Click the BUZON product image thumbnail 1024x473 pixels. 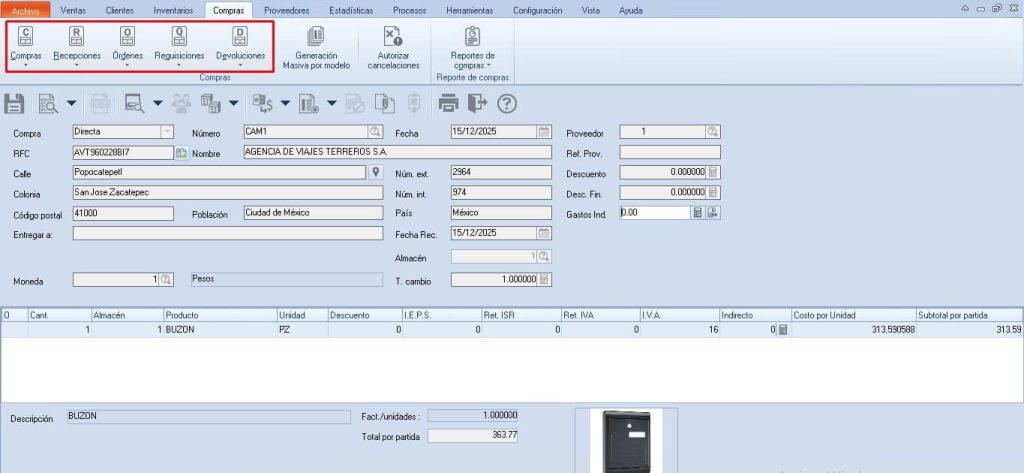coord(626,441)
